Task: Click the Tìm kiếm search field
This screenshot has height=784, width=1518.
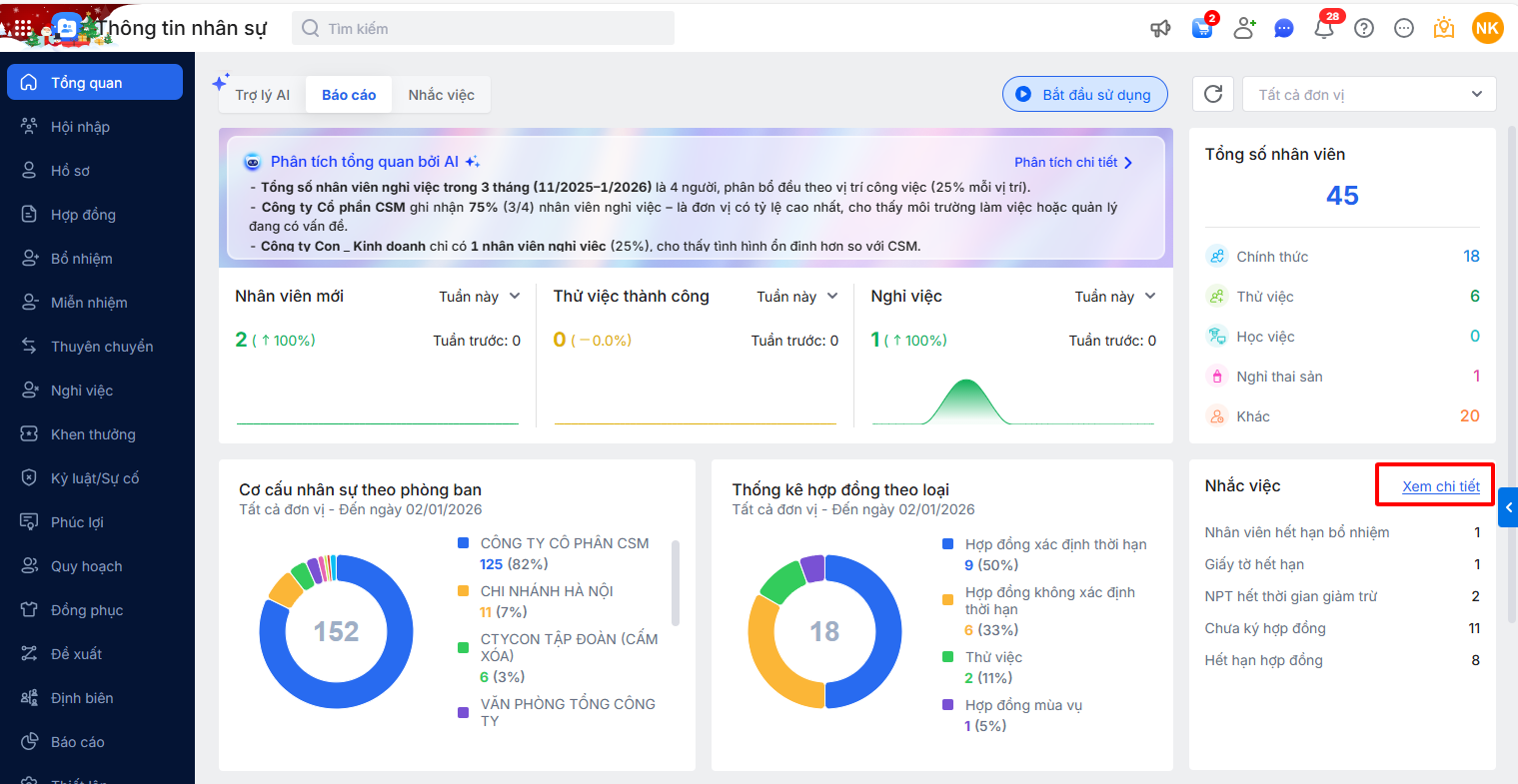Action: [x=484, y=29]
